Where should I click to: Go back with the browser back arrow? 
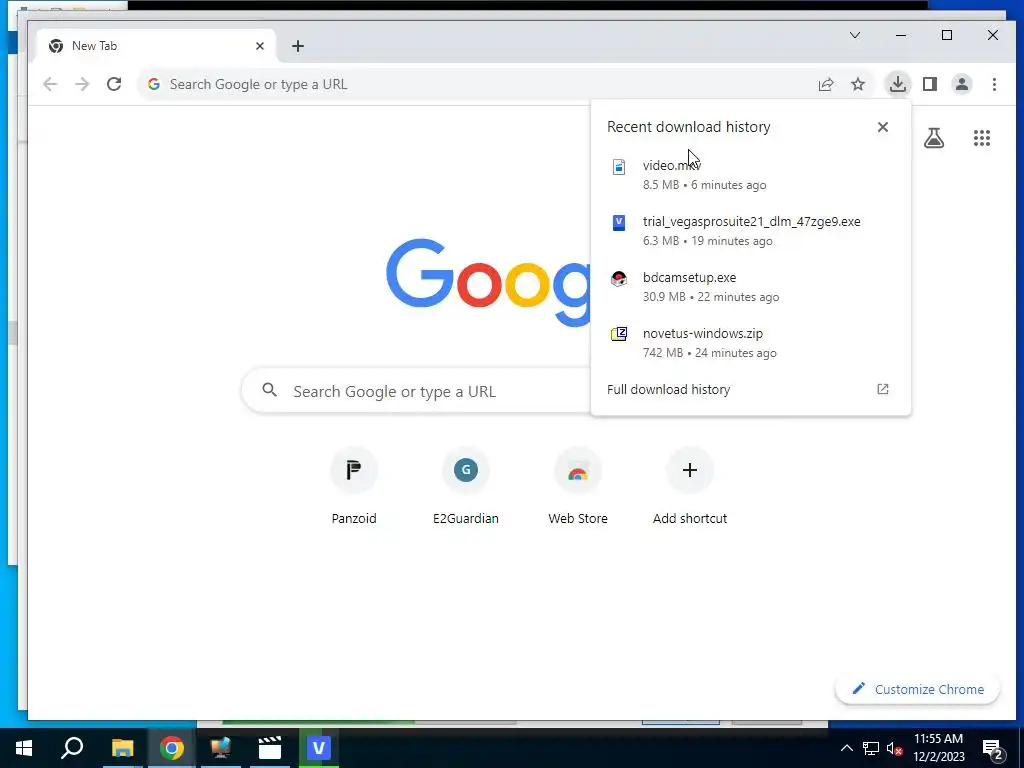click(x=50, y=84)
